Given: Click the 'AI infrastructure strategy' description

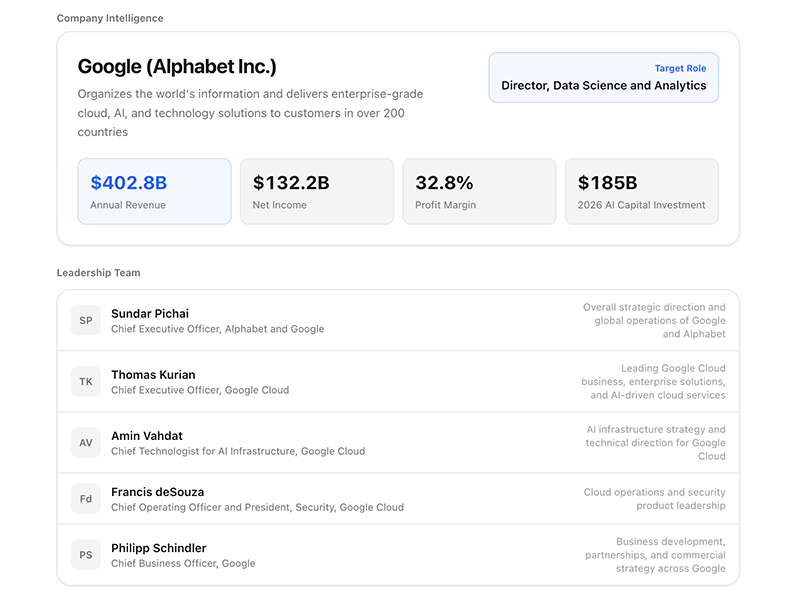Looking at the screenshot, I should coord(656,443).
